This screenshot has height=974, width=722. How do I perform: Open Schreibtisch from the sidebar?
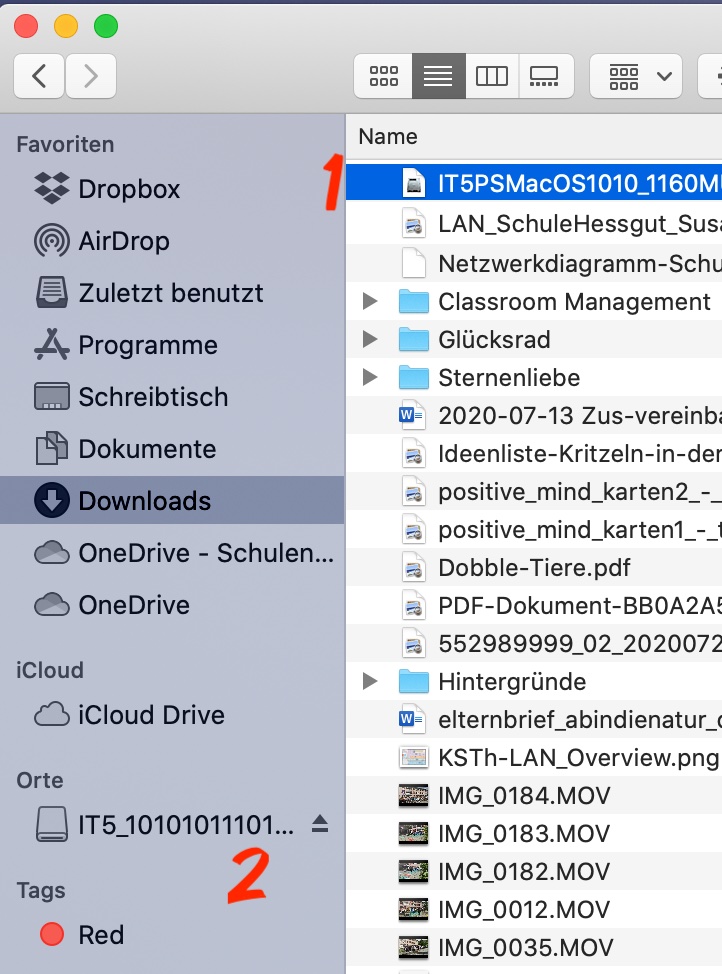[152, 397]
